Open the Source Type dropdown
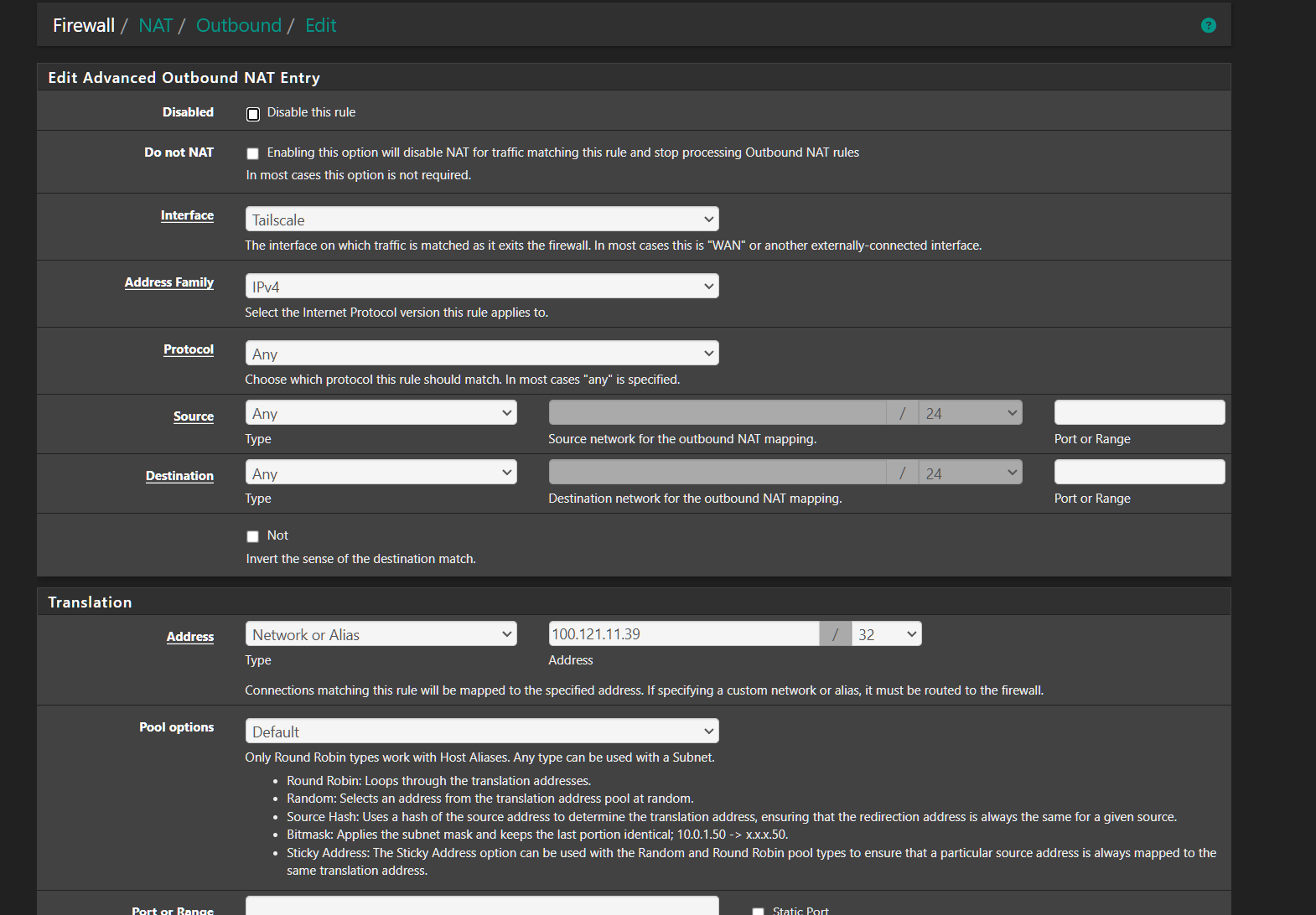This screenshot has width=1316, height=915. tap(381, 413)
